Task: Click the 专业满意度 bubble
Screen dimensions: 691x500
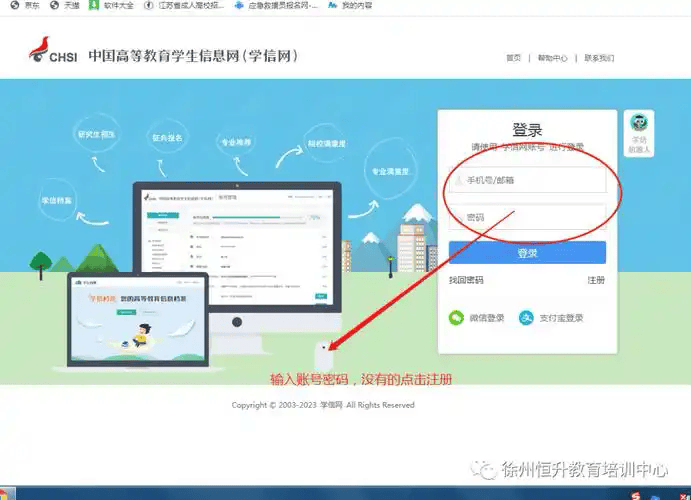Action: (x=390, y=171)
